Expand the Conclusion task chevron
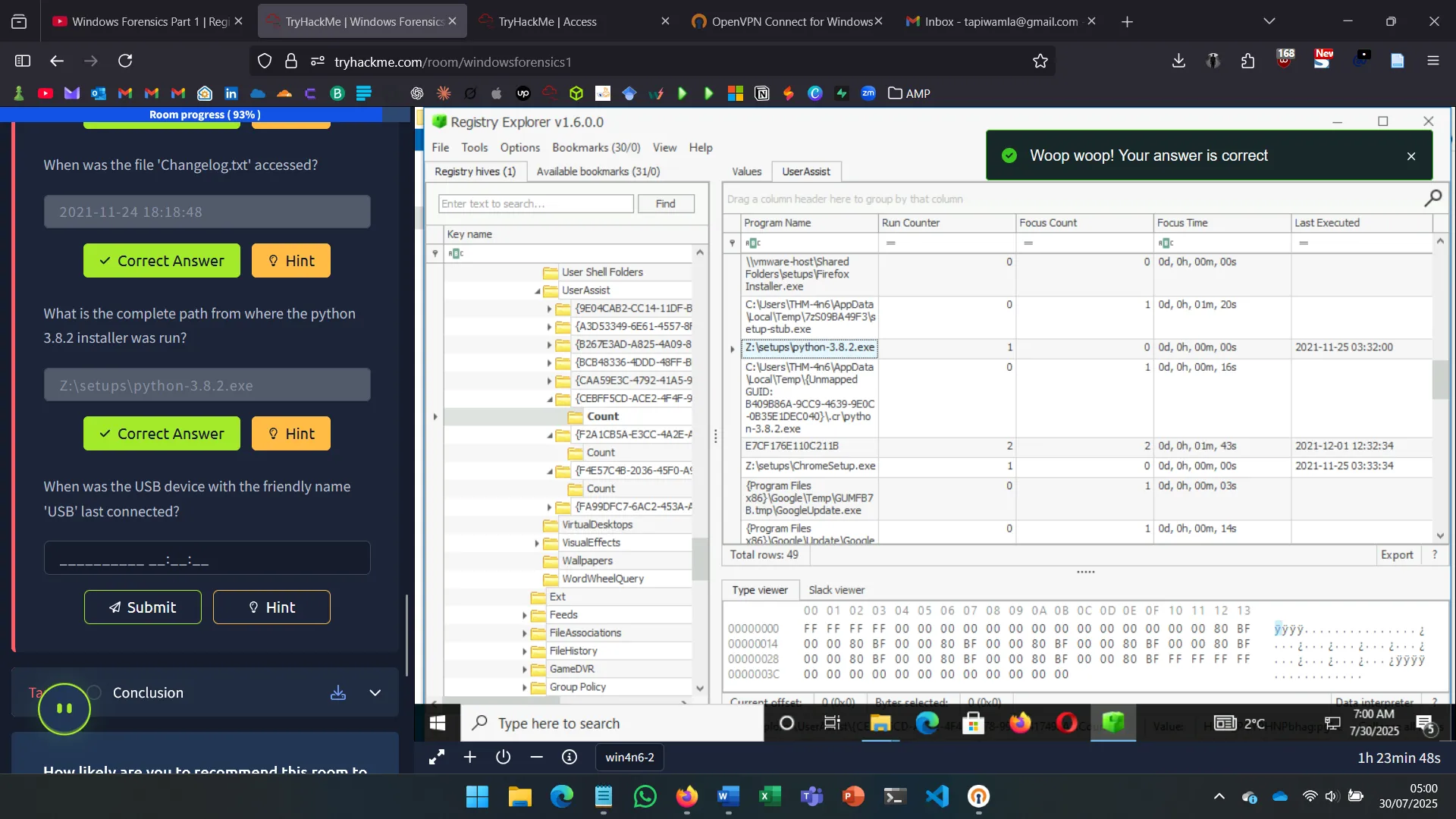This screenshot has height=819, width=1456. pos(375,693)
